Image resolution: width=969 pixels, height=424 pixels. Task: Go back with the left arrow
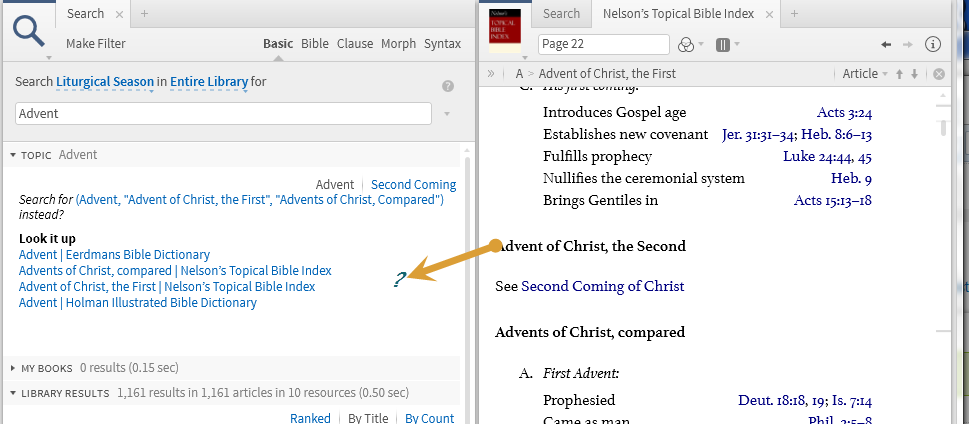885,44
